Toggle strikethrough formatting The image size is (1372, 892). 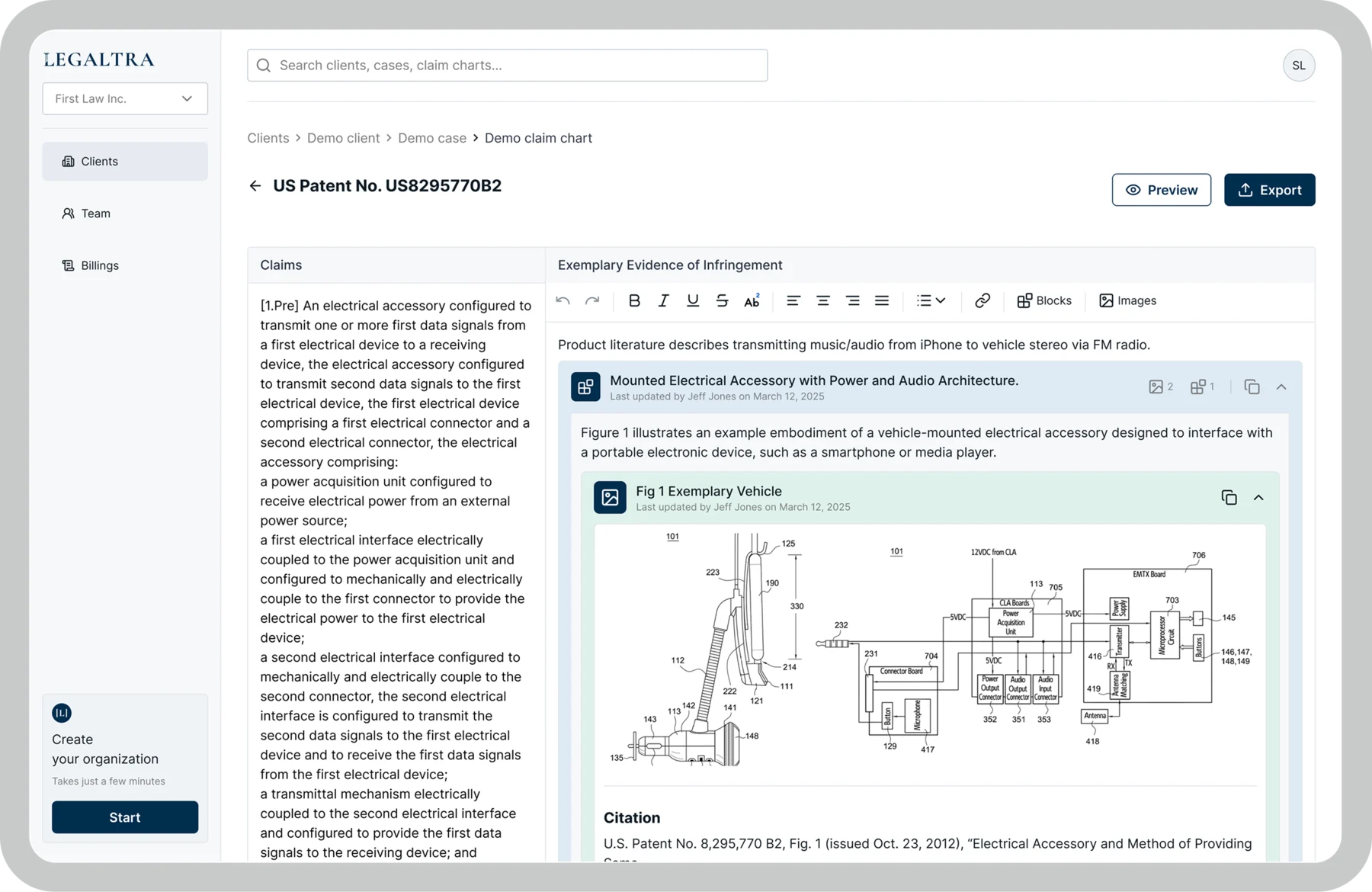(722, 300)
